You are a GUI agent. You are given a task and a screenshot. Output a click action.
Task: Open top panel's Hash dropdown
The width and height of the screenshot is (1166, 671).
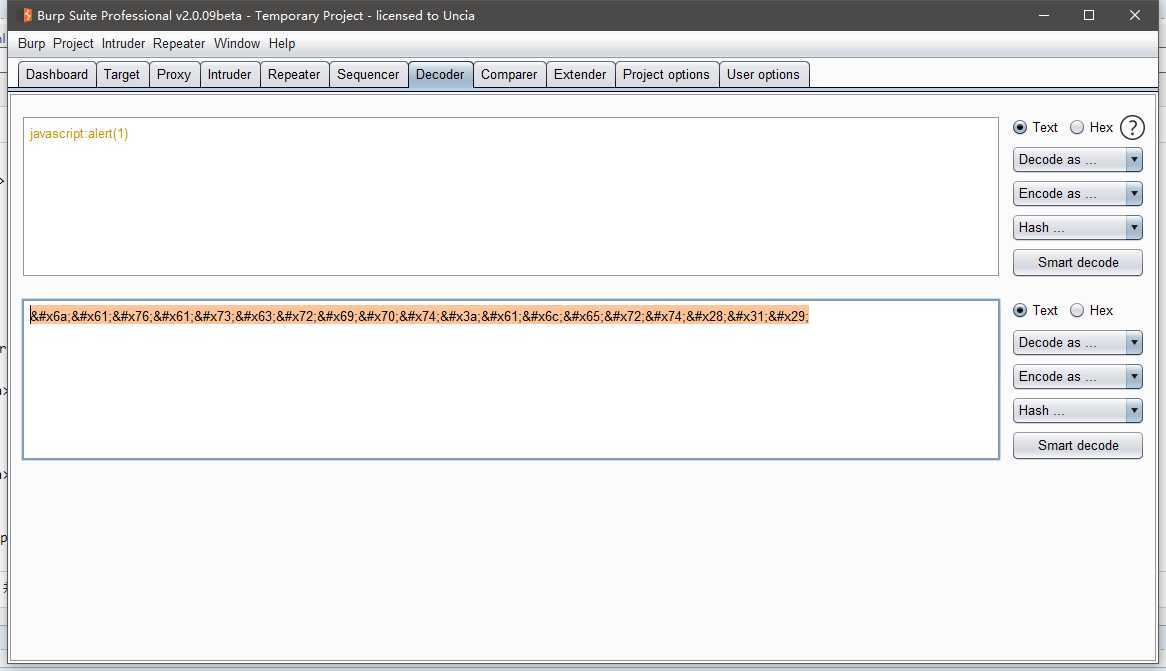pyautogui.click(x=1078, y=228)
